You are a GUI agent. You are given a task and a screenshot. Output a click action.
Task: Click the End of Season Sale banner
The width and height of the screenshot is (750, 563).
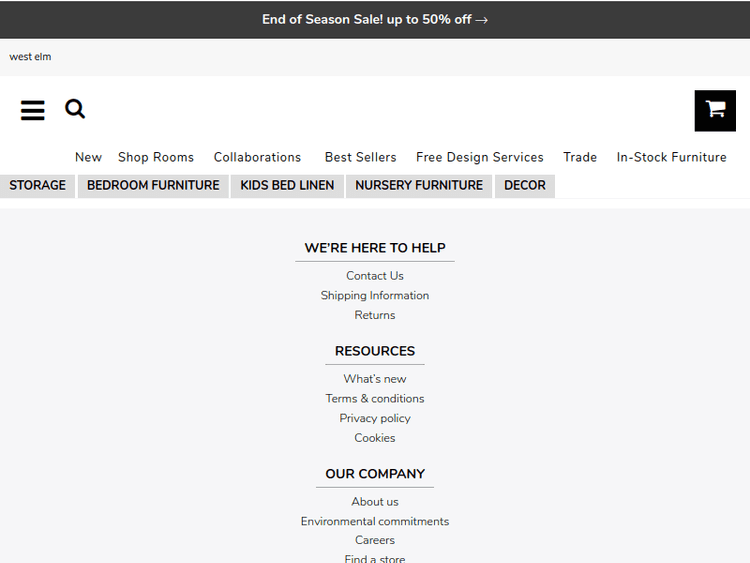(x=375, y=19)
